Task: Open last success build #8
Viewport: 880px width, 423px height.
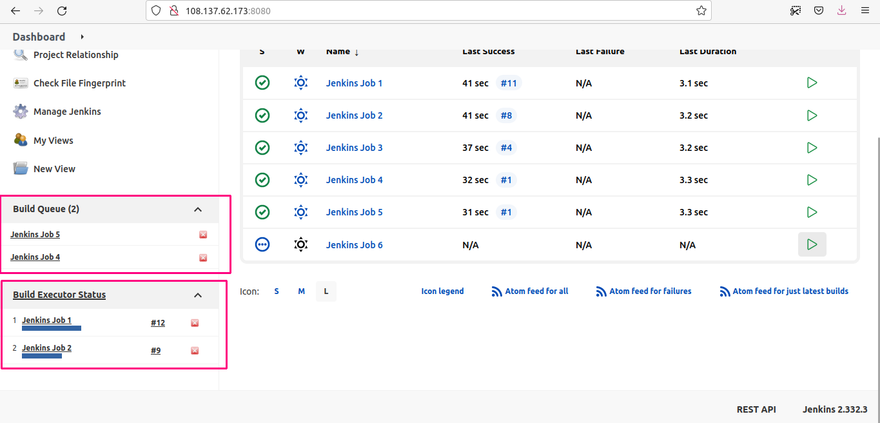Action: [x=506, y=116]
